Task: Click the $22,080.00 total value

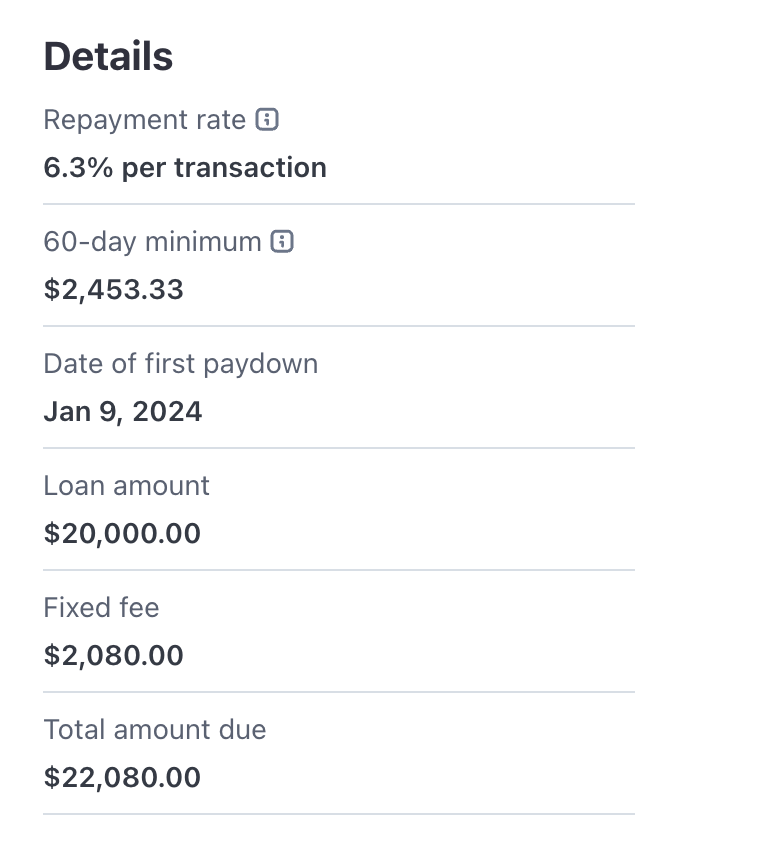Action: 122,777
